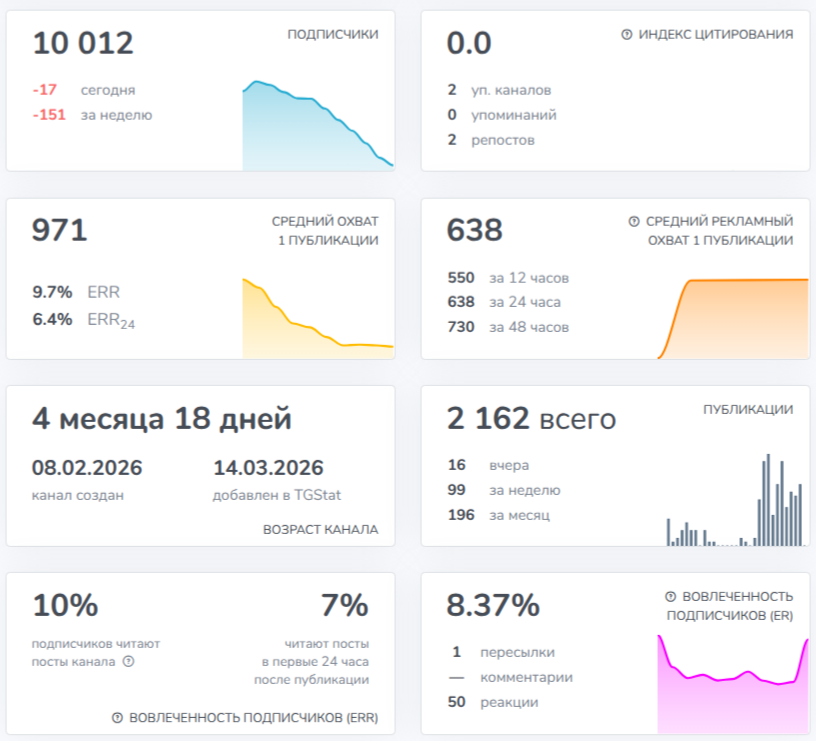Click the ВОЗРАСТ КАНАЛА label

[x=321, y=530]
